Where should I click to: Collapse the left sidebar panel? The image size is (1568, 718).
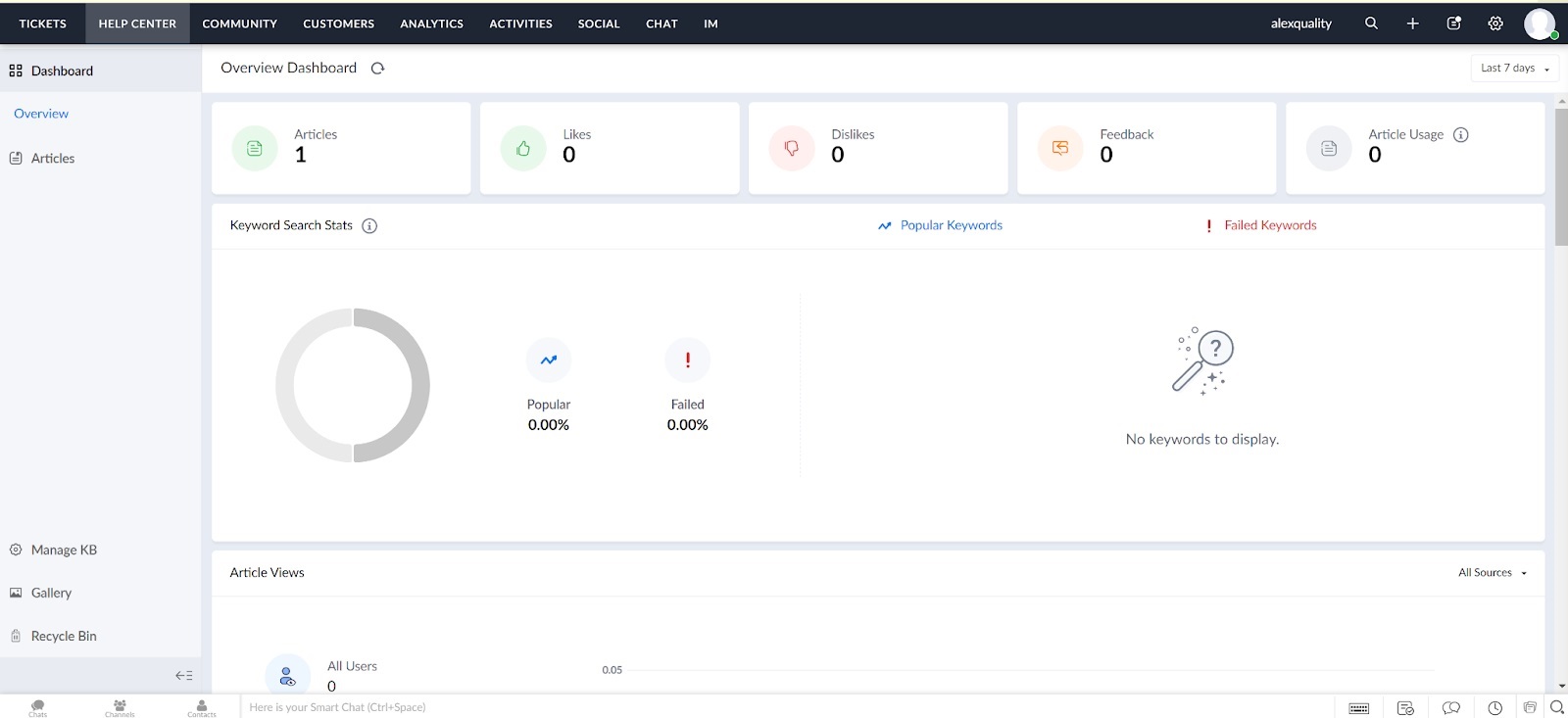pyautogui.click(x=183, y=675)
